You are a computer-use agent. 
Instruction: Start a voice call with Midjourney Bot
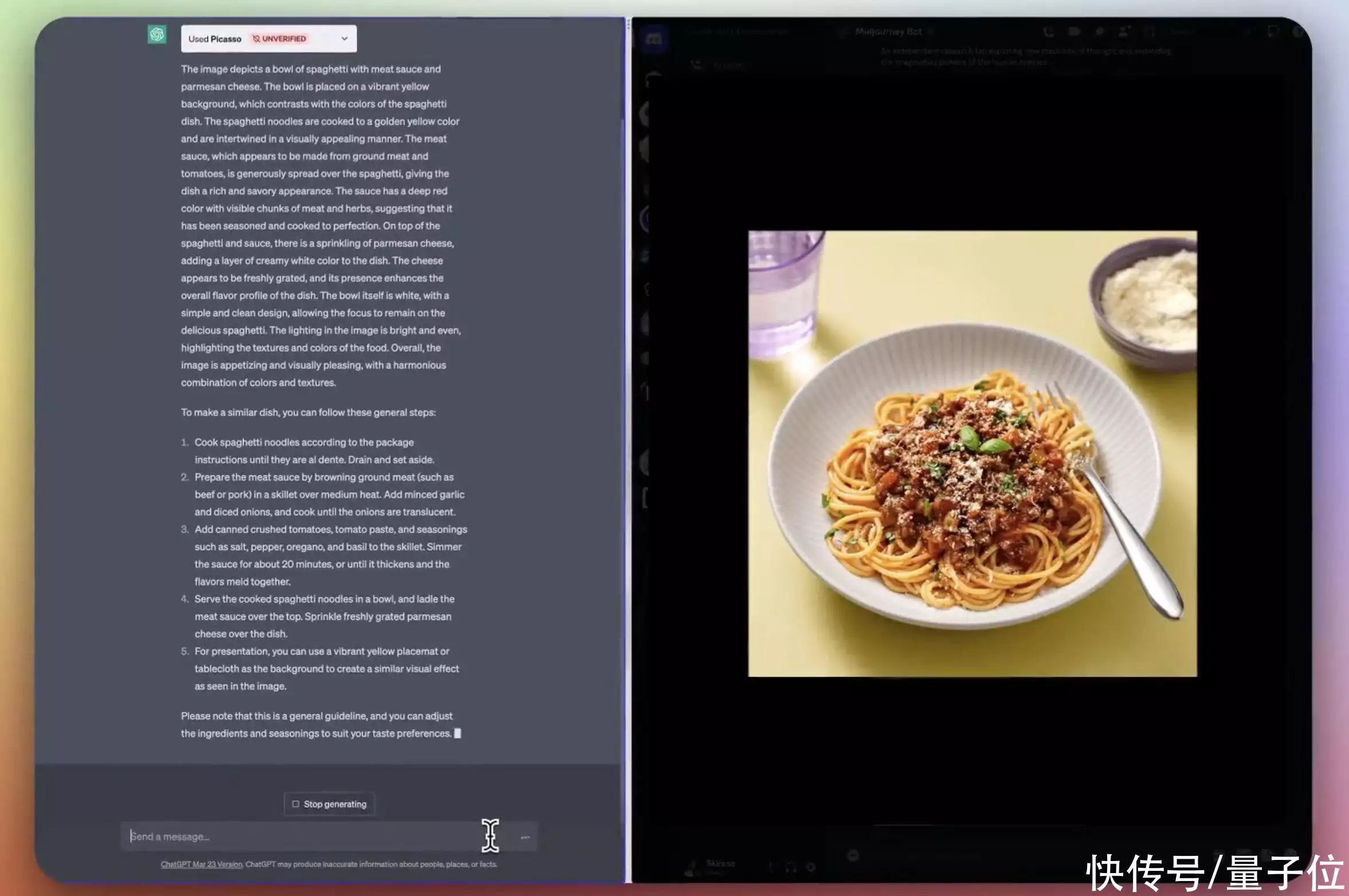pyautogui.click(x=1048, y=32)
